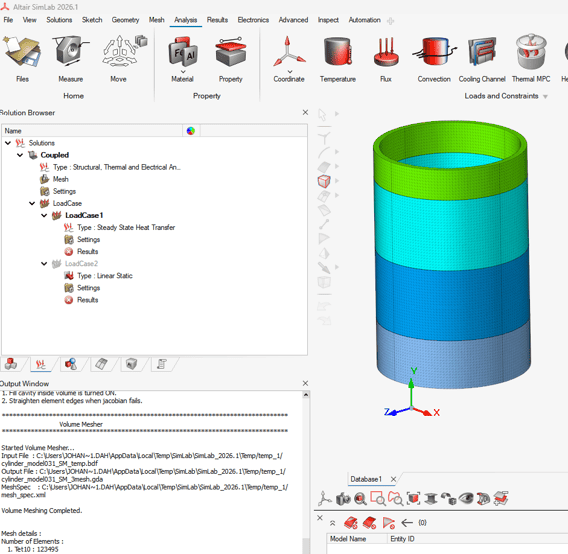The height and width of the screenshot is (554, 568).
Task: Switch to the Results ribbon tab
Action: point(217,20)
